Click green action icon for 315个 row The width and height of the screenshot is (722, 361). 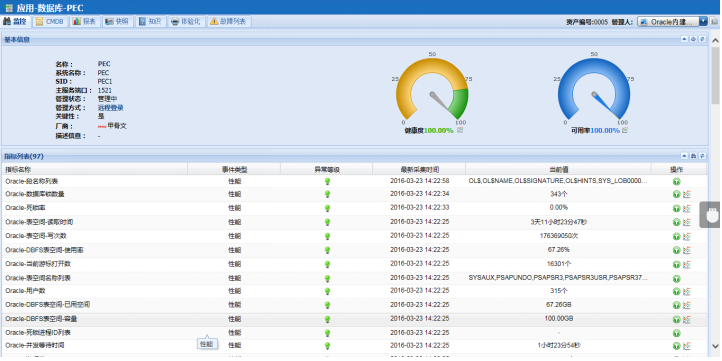[x=676, y=291]
